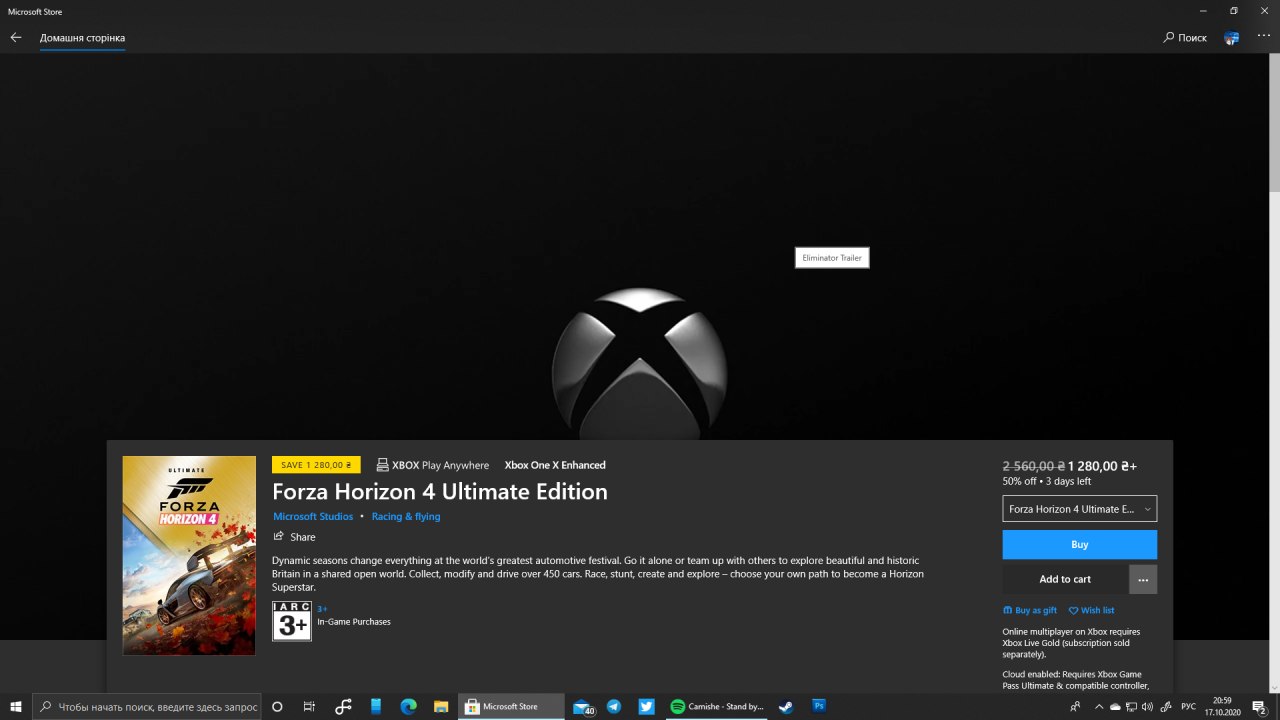Click the 50% off 3 days left text

(1047, 481)
